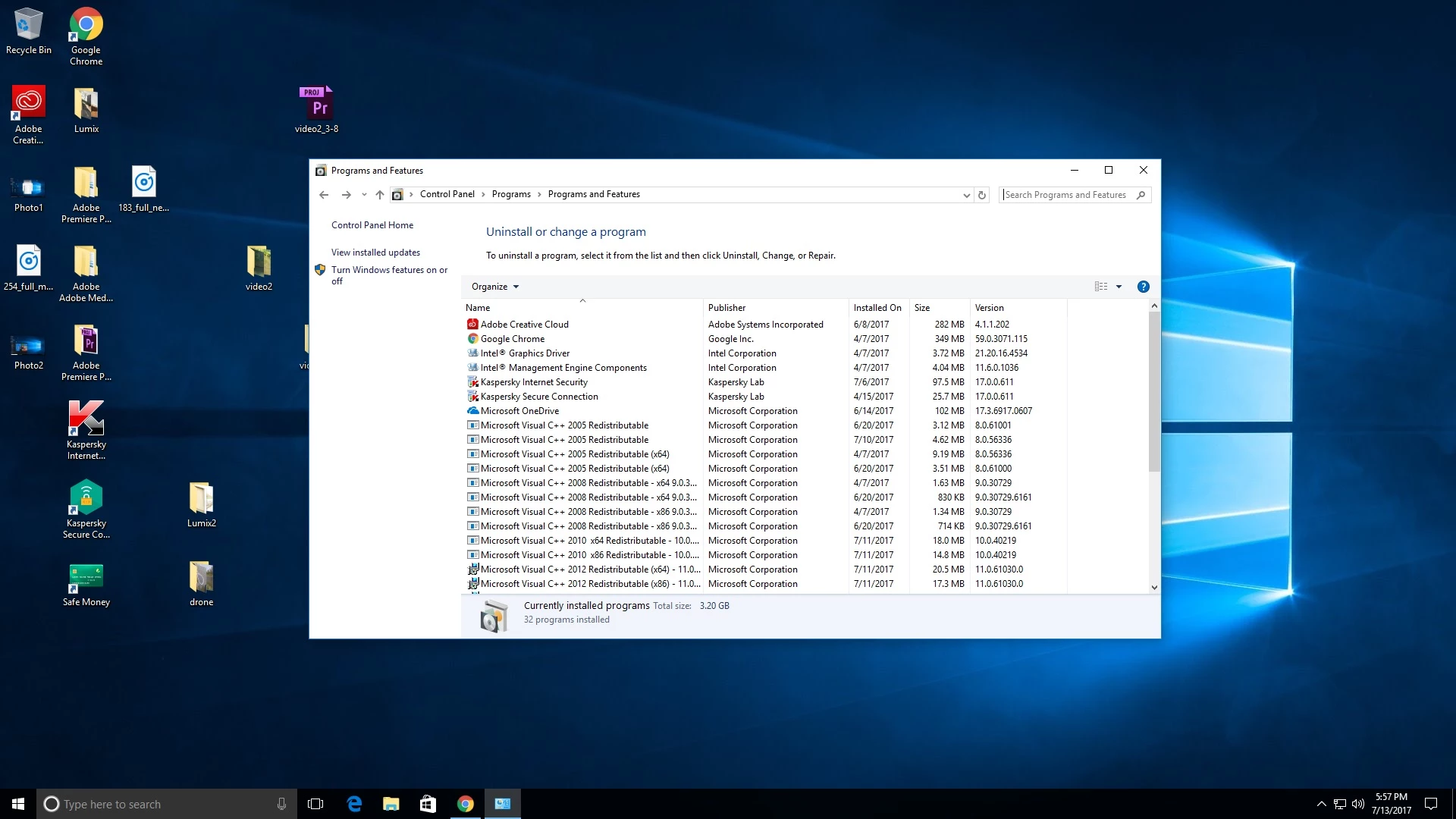Click the refresh button beside address bar

982,195
